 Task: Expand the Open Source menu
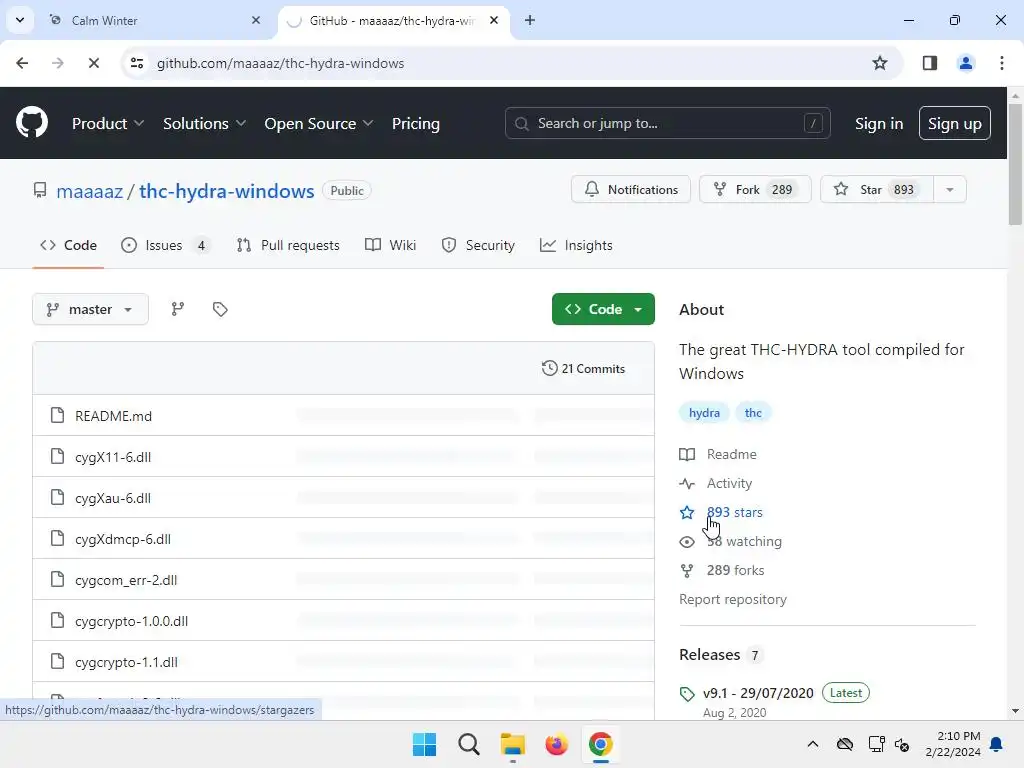coord(319,123)
